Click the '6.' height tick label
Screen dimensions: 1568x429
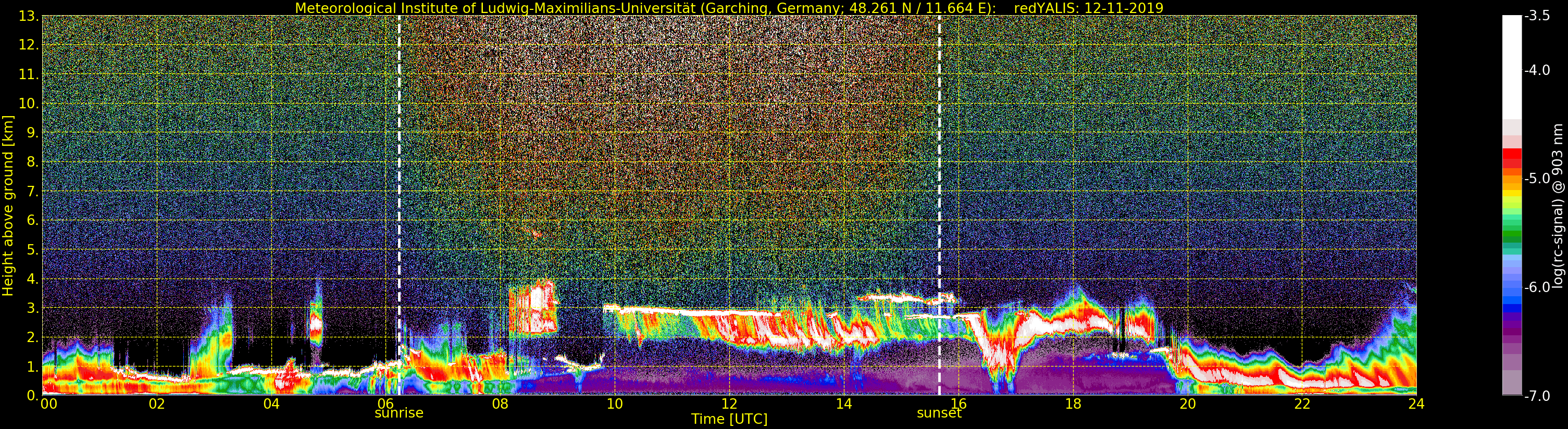pos(32,220)
